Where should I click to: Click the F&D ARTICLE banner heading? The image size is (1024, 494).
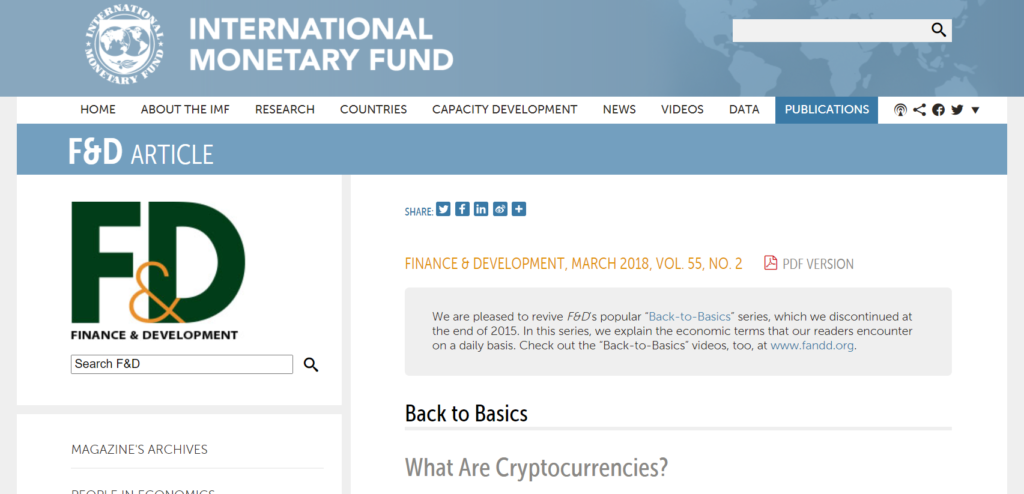[141, 151]
